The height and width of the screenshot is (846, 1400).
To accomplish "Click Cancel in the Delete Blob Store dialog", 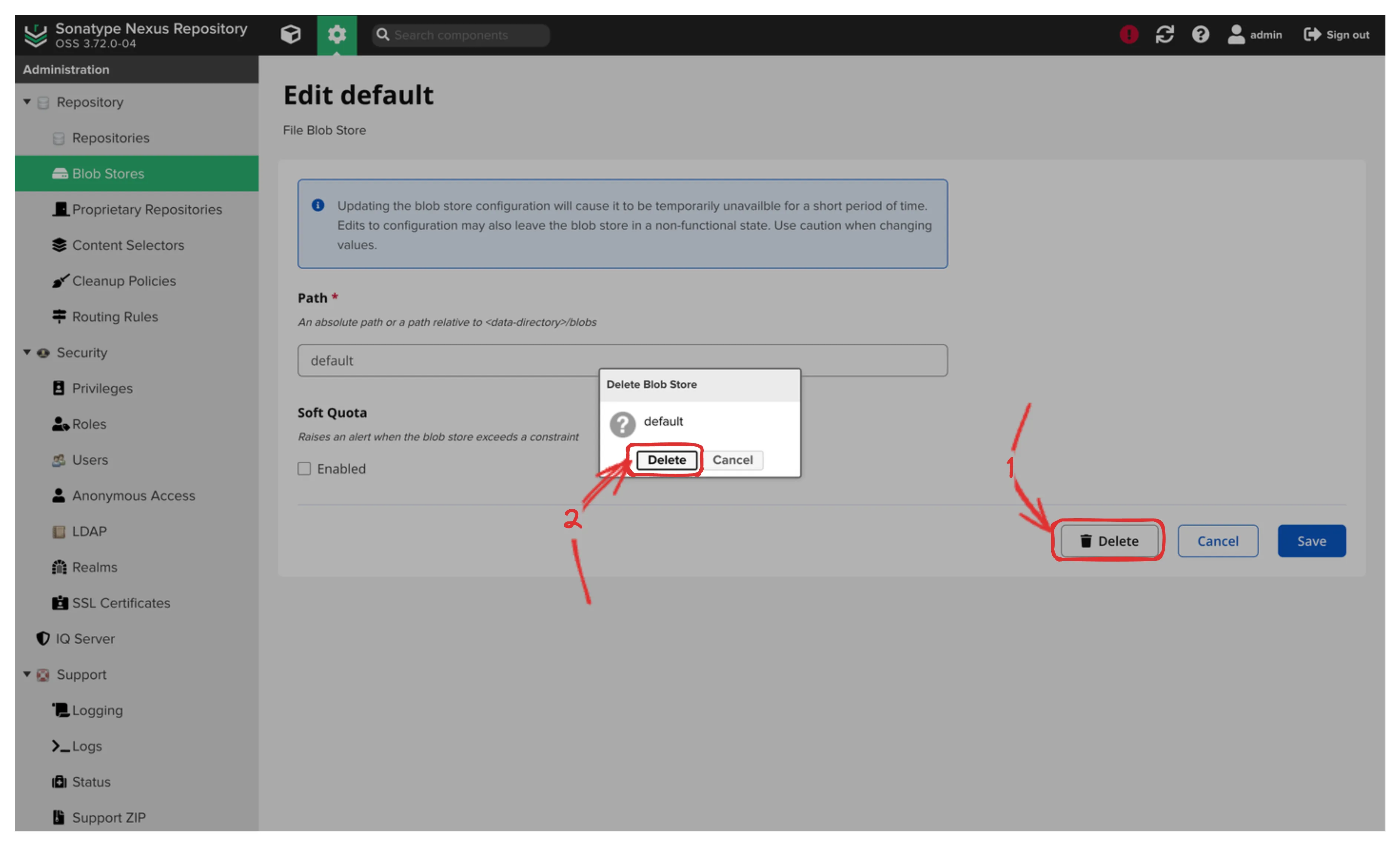I will pos(732,460).
